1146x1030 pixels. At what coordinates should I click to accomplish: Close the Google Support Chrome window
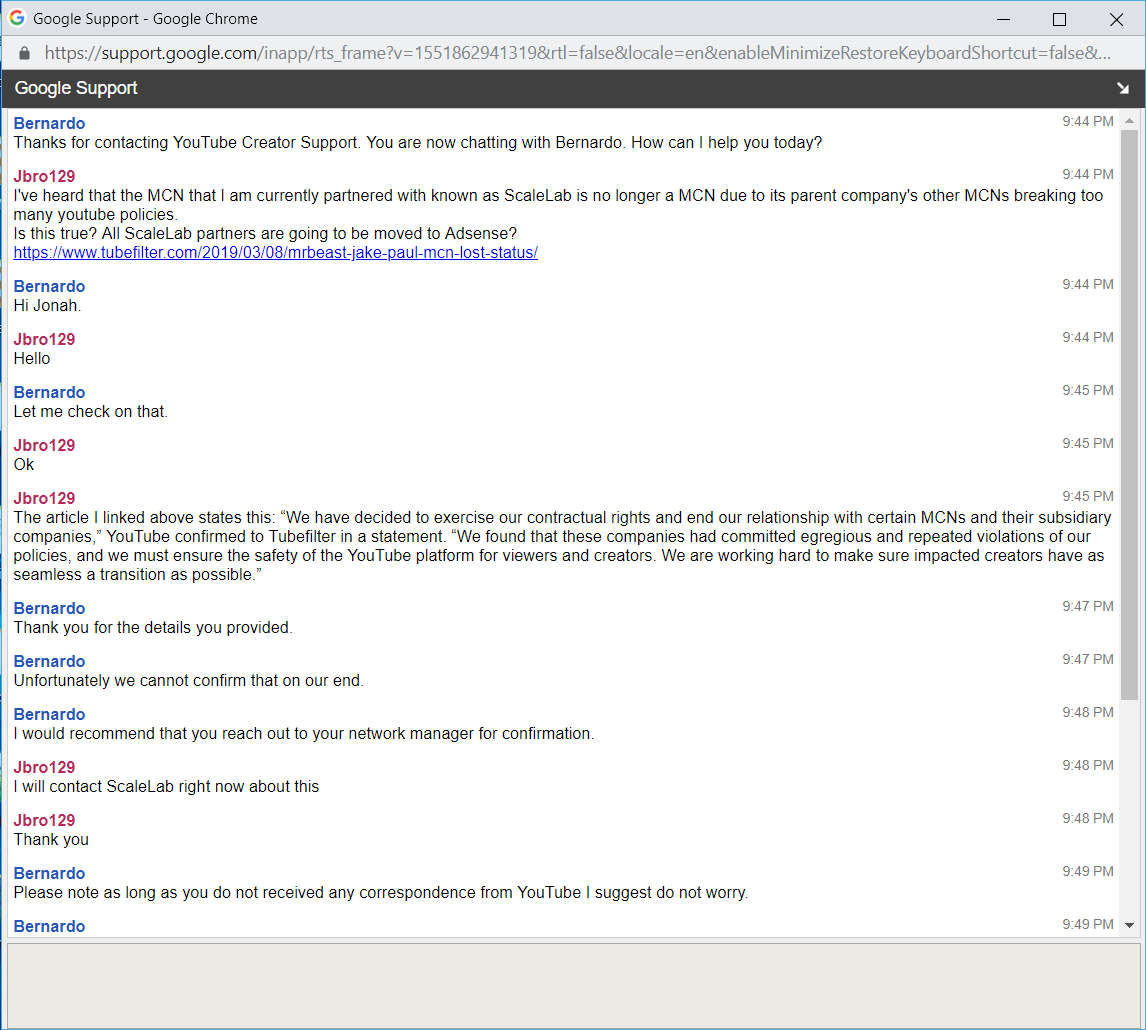pos(1116,20)
